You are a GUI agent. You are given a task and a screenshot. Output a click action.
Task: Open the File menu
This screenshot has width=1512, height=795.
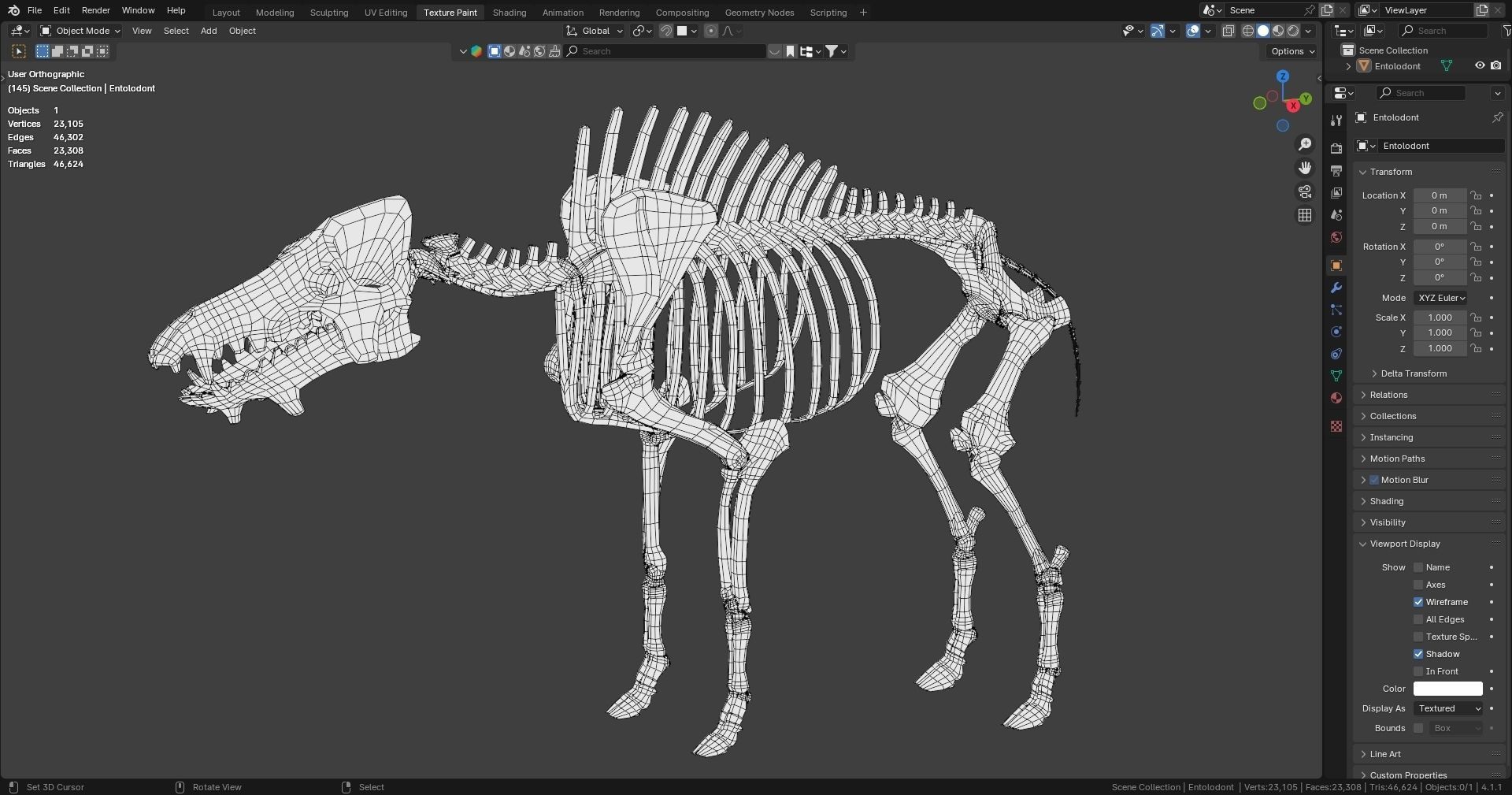click(x=34, y=10)
